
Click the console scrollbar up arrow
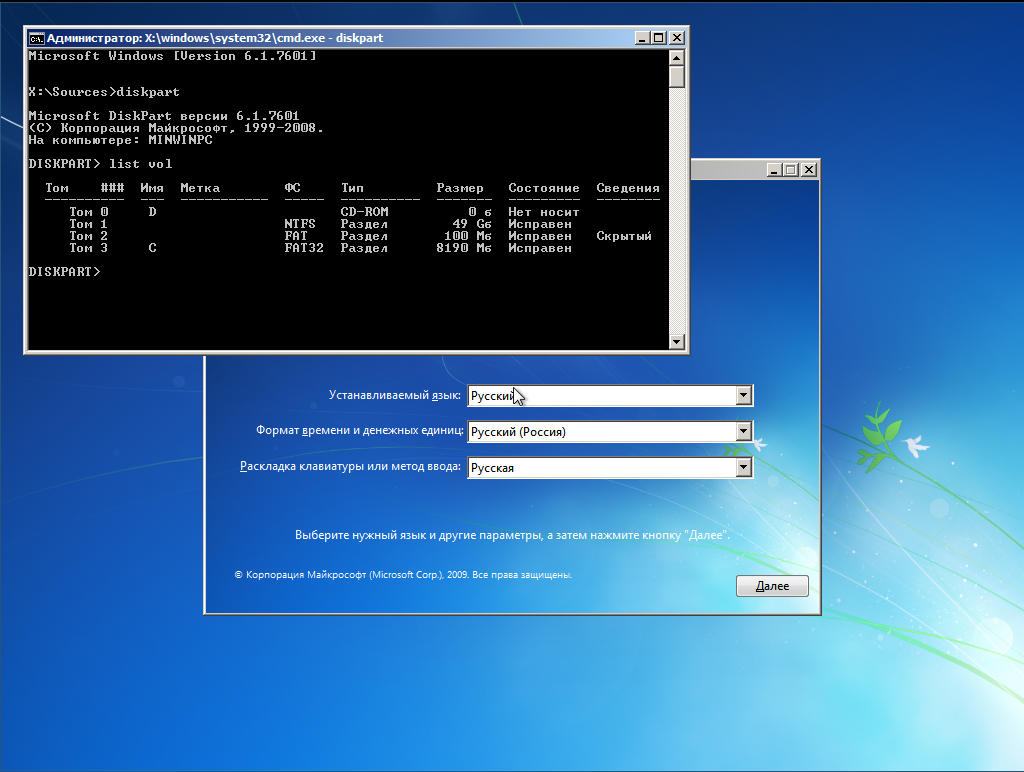tap(677, 57)
